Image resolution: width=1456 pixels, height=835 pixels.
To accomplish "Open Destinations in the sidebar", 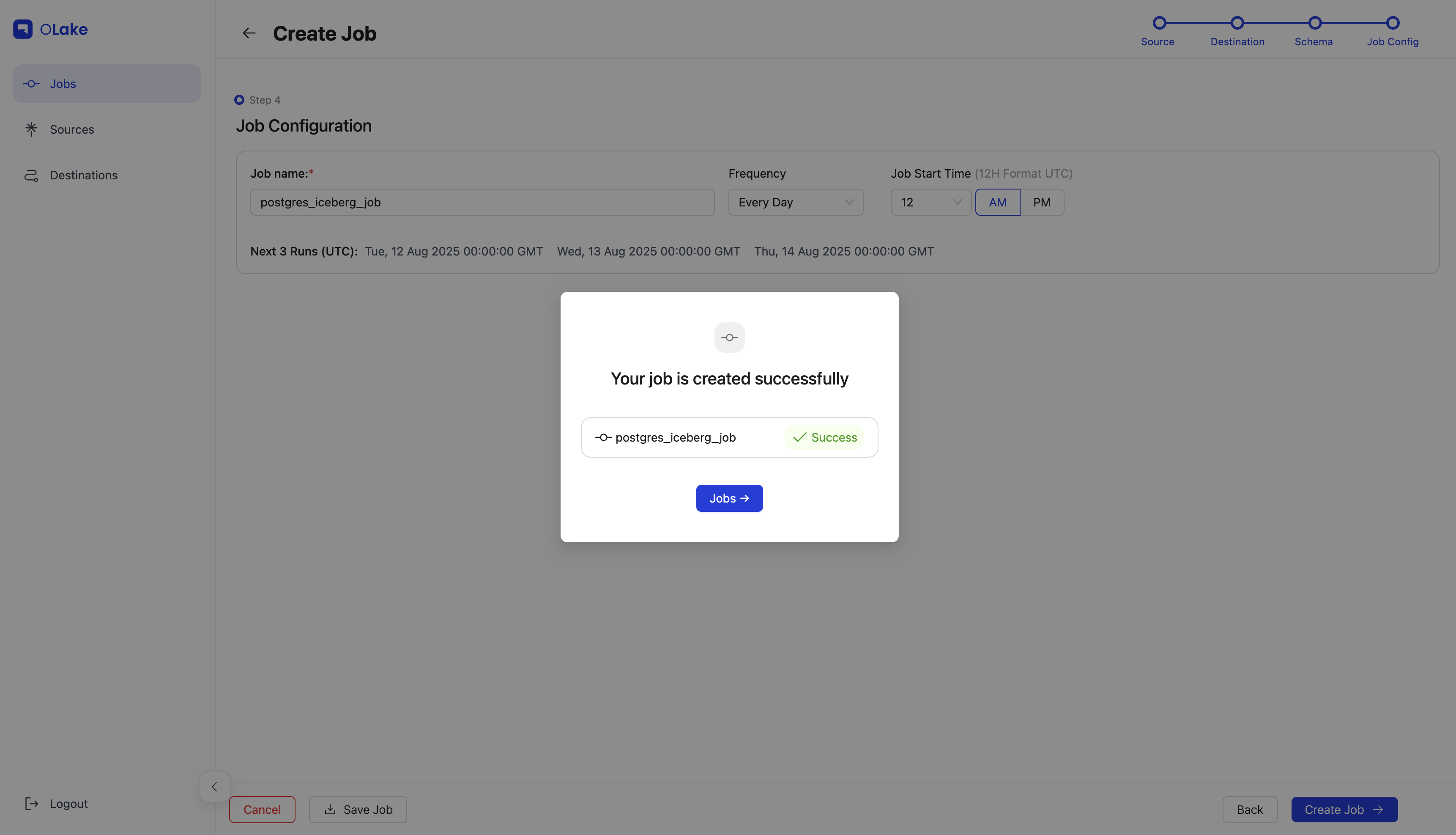I will click(107, 175).
